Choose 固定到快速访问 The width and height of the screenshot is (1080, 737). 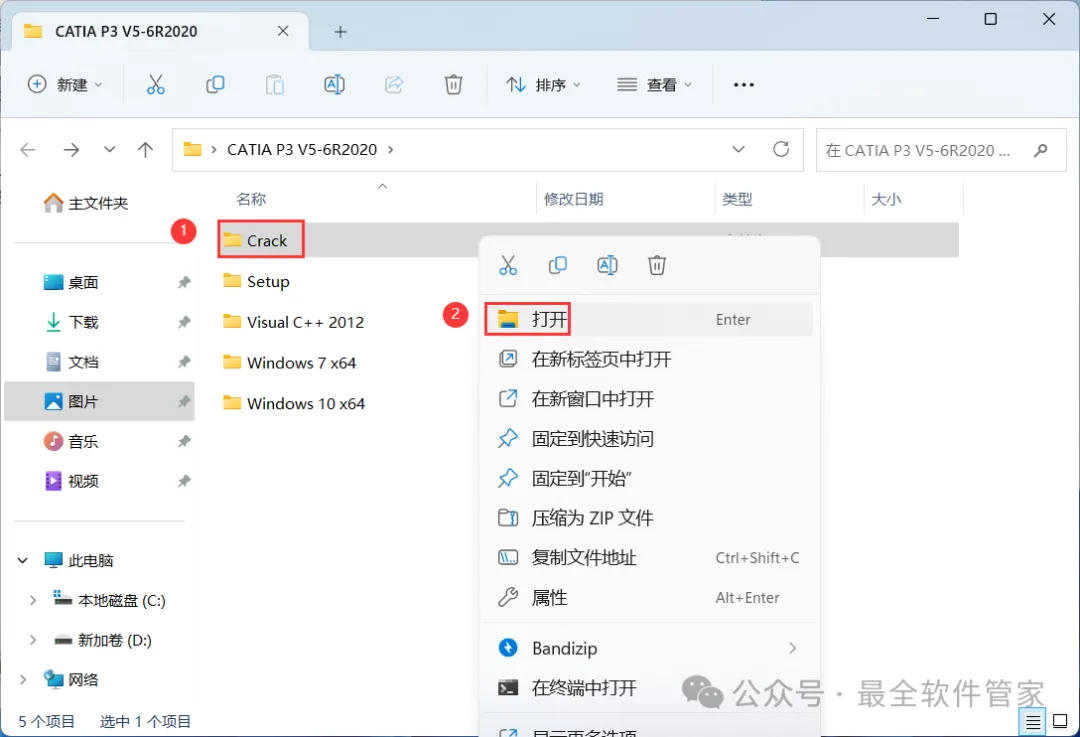click(x=649, y=439)
